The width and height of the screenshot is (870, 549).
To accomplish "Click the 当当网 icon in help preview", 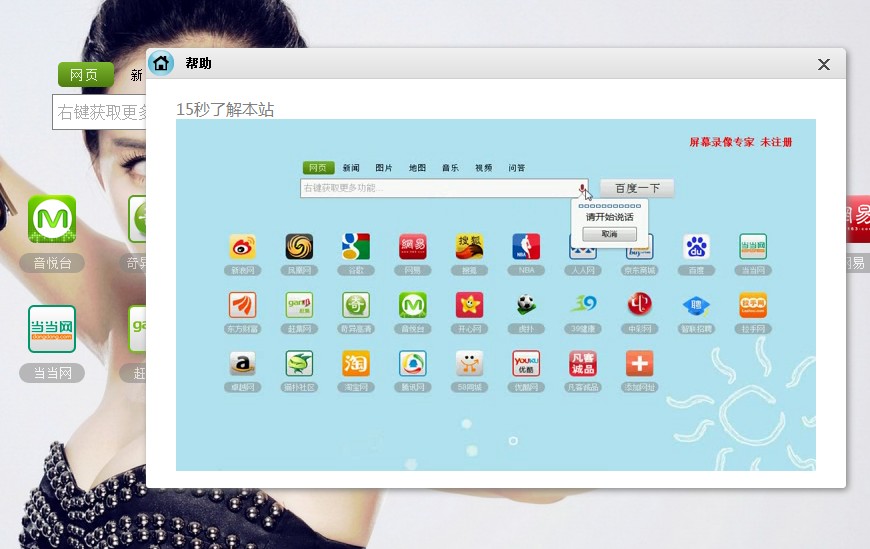I will [x=753, y=246].
